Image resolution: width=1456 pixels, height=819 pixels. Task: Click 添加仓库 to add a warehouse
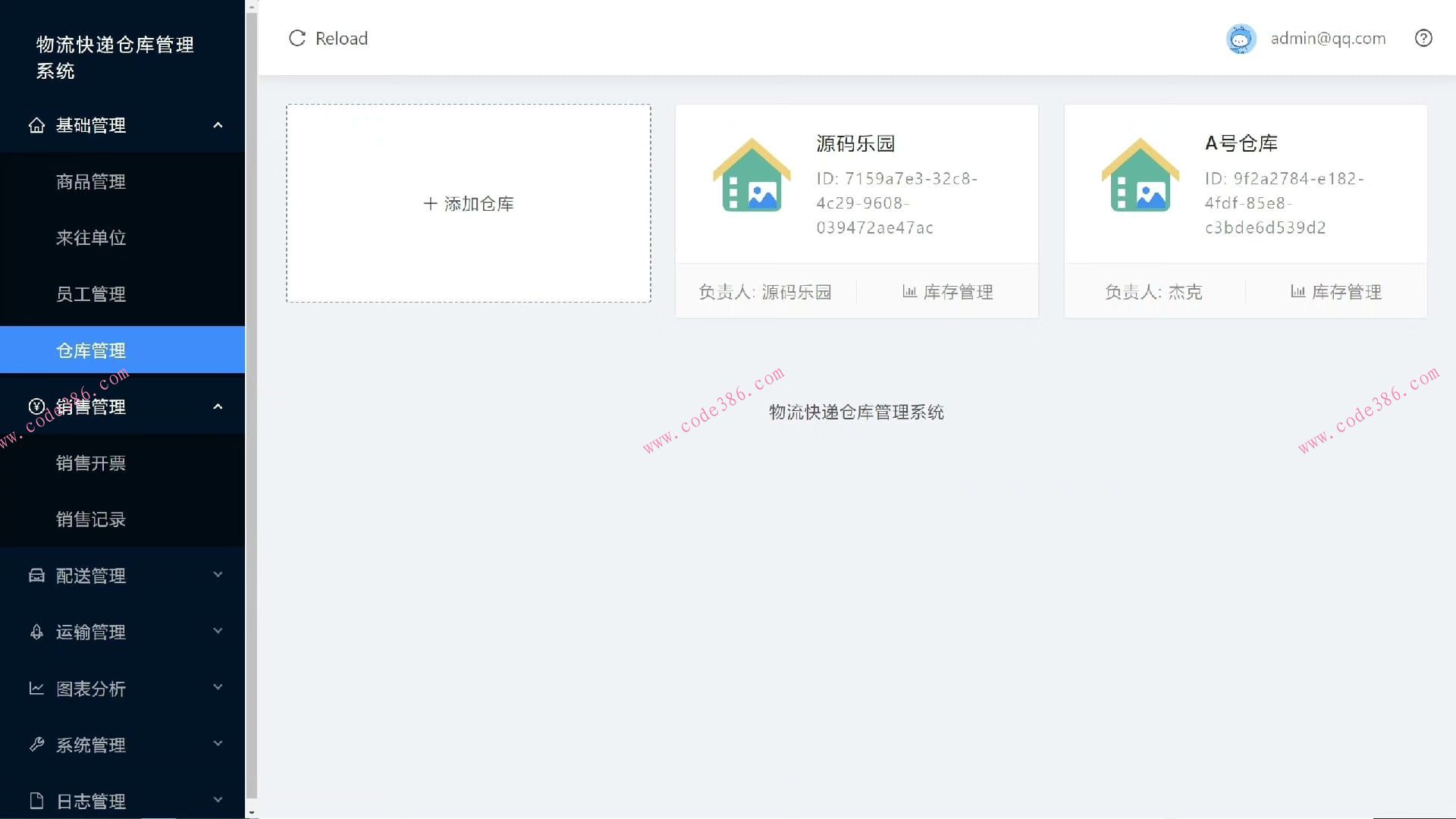tap(467, 202)
